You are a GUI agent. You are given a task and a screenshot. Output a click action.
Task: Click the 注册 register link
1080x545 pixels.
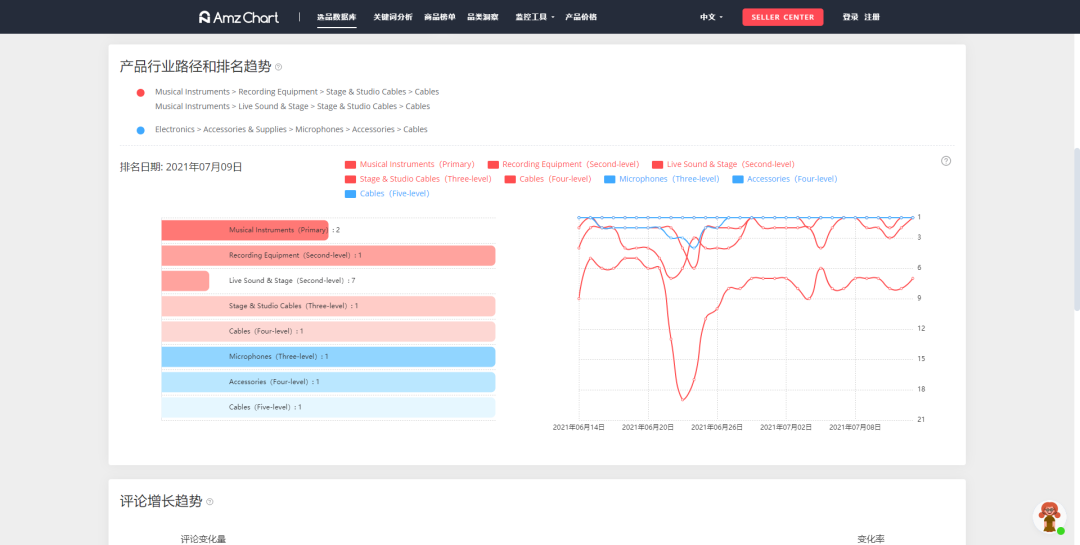pos(872,17)
